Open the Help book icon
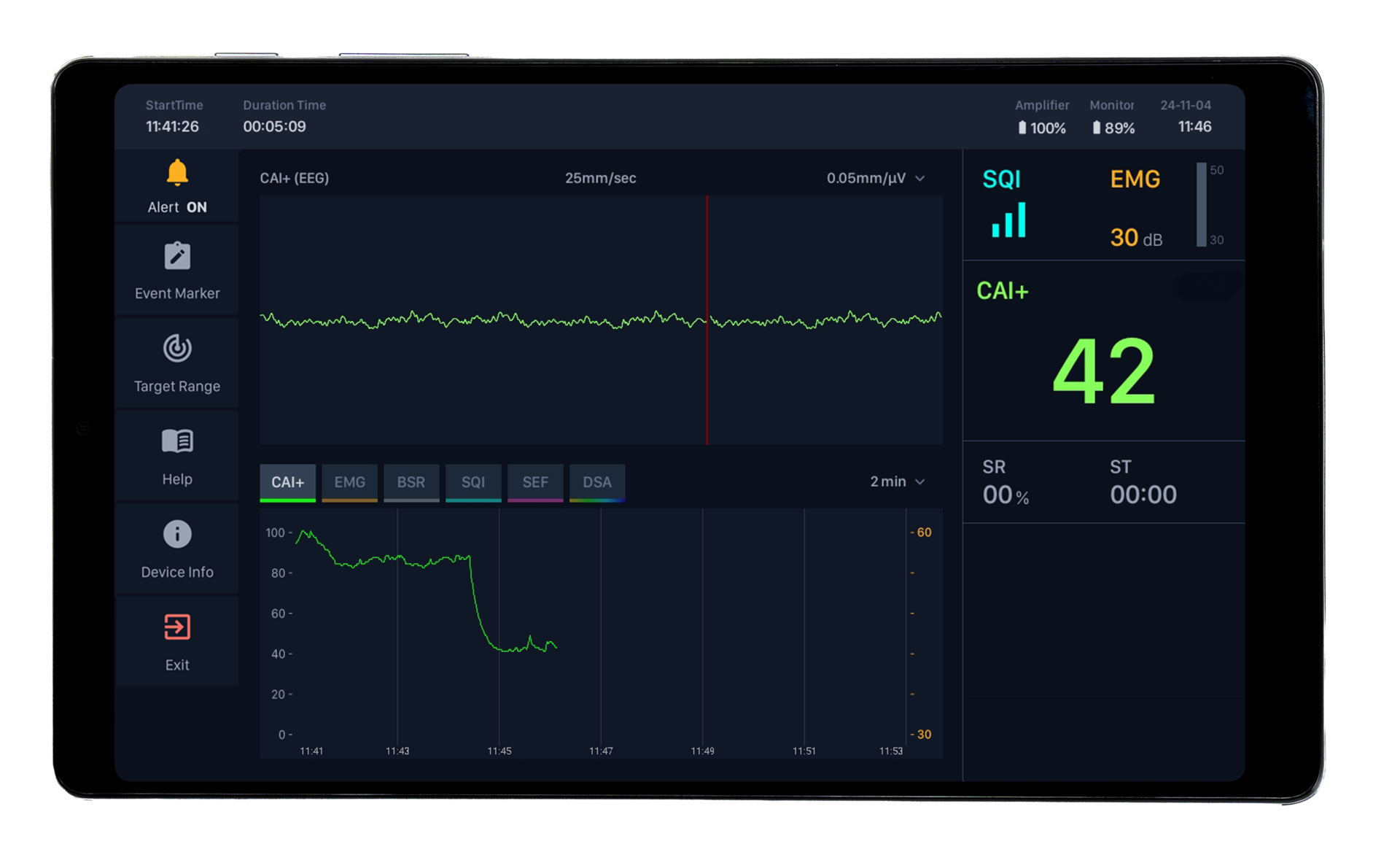The width and height of the screenshot is (1400, 844). pos(177,441)
